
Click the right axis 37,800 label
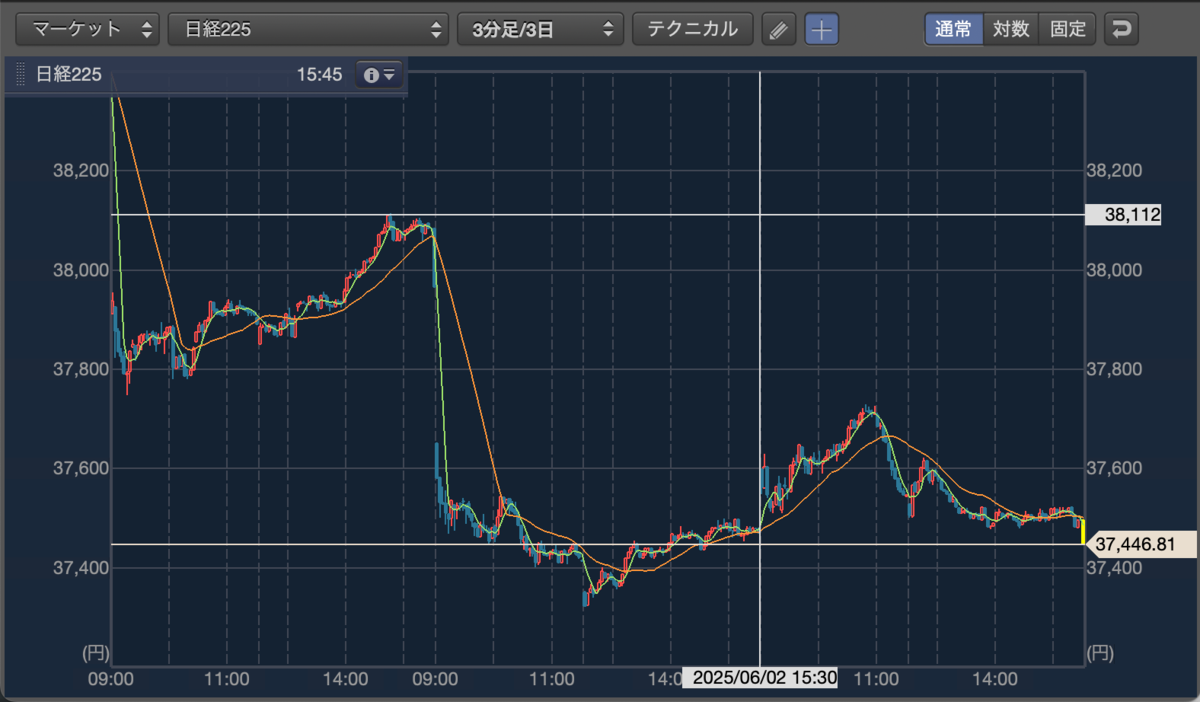coord(1113,369)
